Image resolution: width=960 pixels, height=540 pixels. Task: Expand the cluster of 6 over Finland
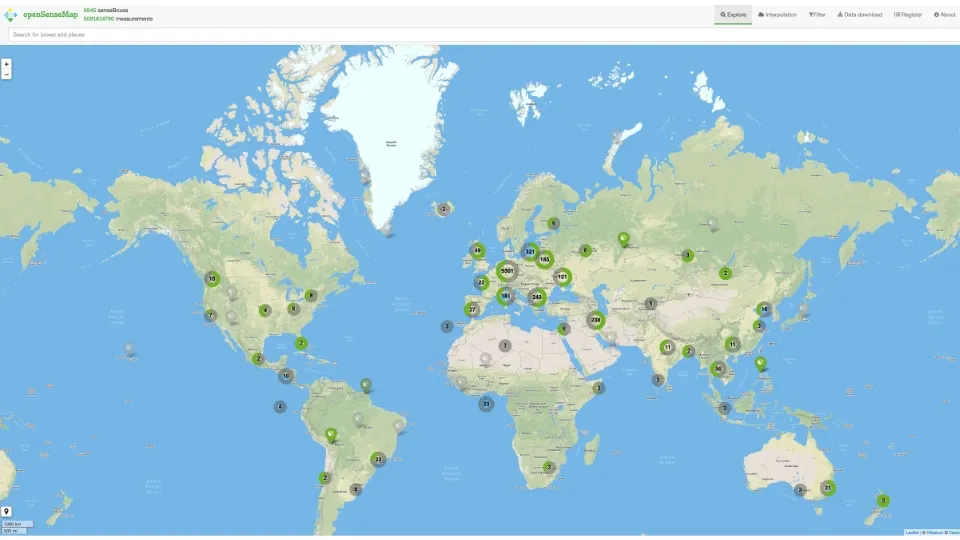(553, 223)
